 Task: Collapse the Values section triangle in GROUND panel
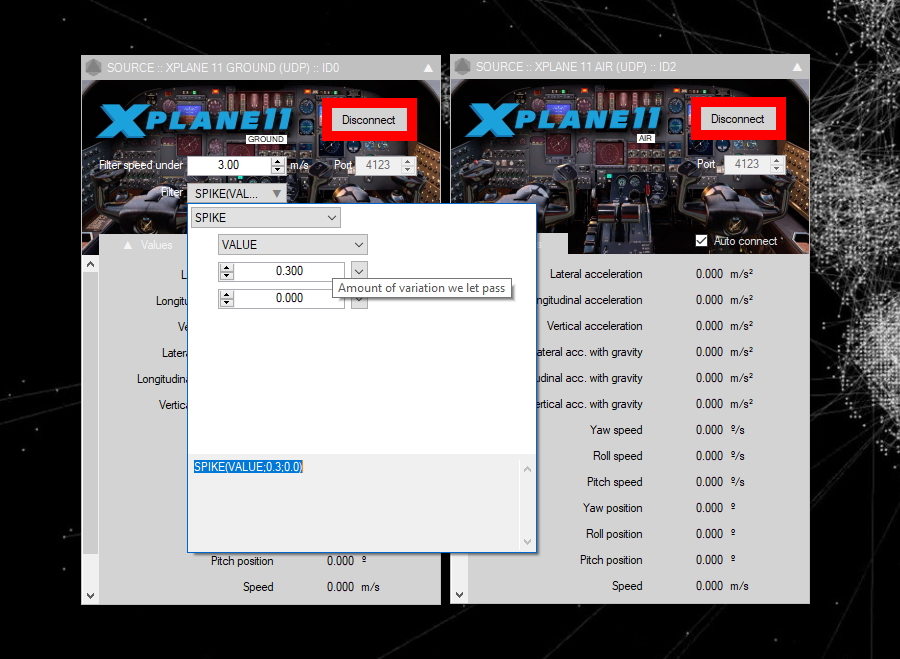point(128,245)
